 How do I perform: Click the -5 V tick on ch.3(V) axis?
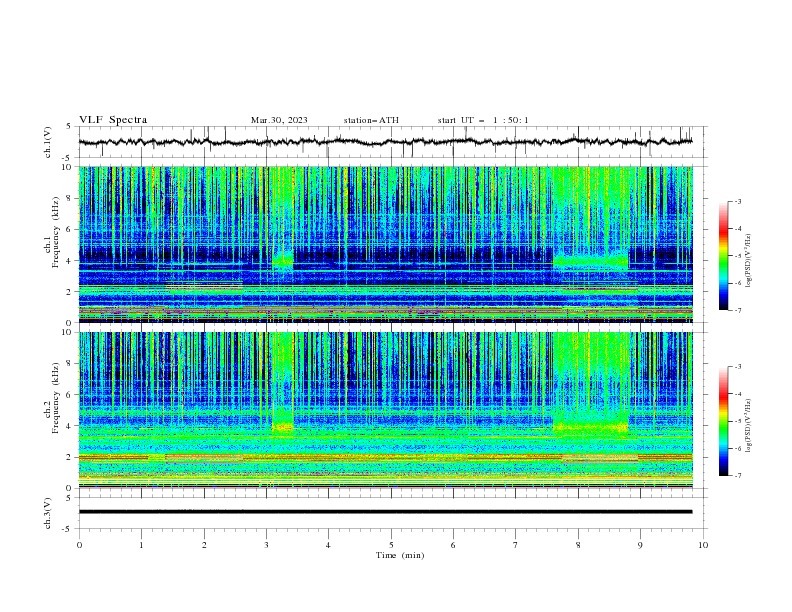(68, 529)
